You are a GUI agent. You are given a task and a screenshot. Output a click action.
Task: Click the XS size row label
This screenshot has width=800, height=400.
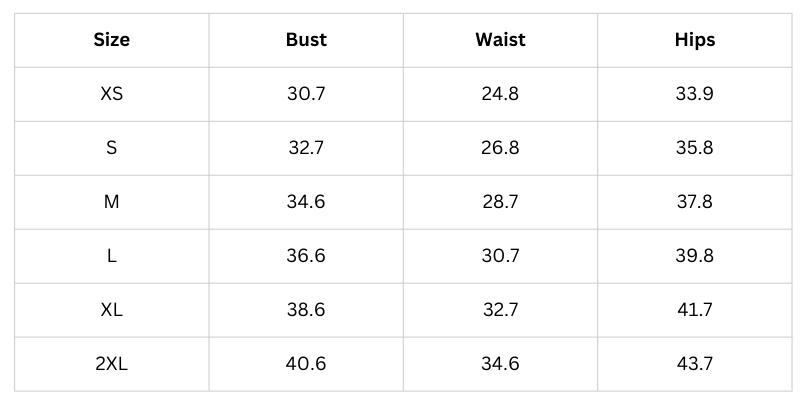point(112,95)
